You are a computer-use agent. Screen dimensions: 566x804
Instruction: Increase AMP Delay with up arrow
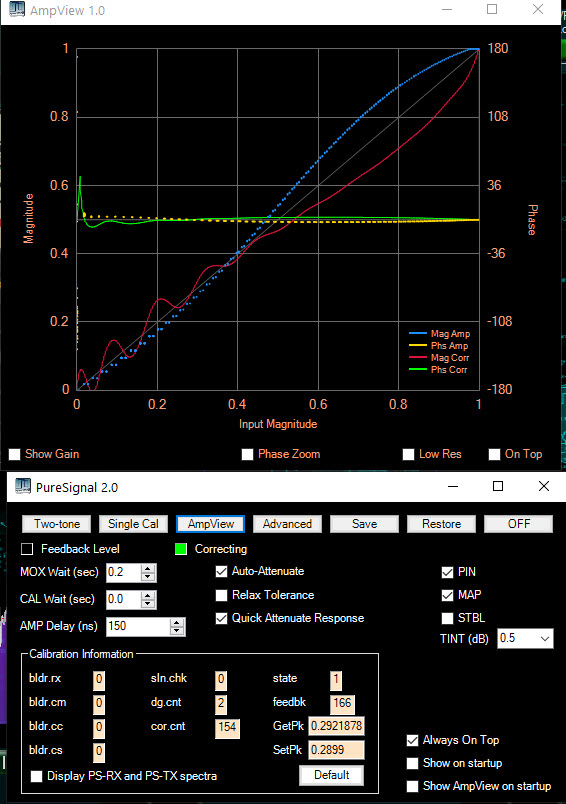(x=177, y=622)
